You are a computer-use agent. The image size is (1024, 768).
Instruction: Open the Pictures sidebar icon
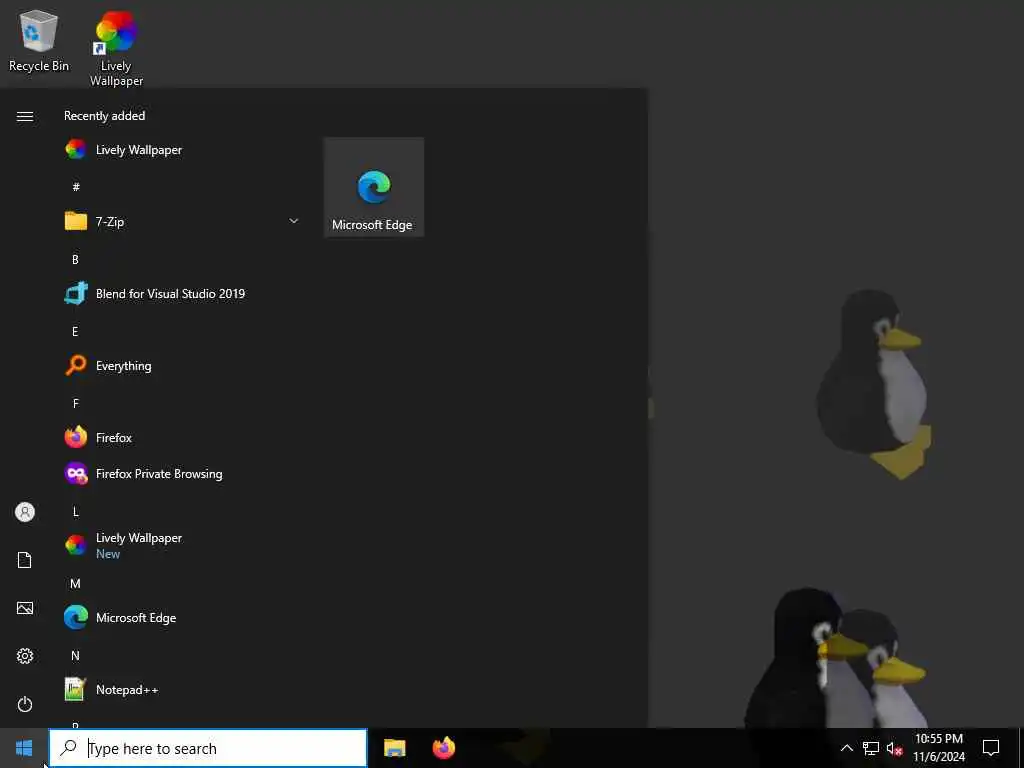coord(25,608)
